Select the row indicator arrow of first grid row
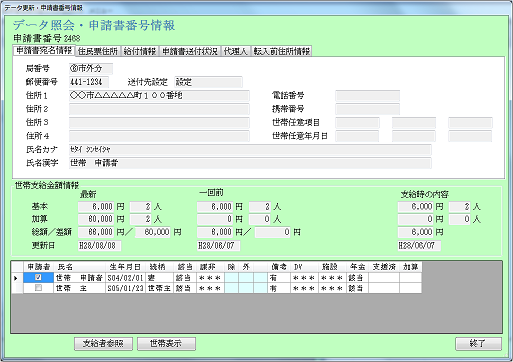The width and height of the screenshot is (513, 362). coord(17,278)
